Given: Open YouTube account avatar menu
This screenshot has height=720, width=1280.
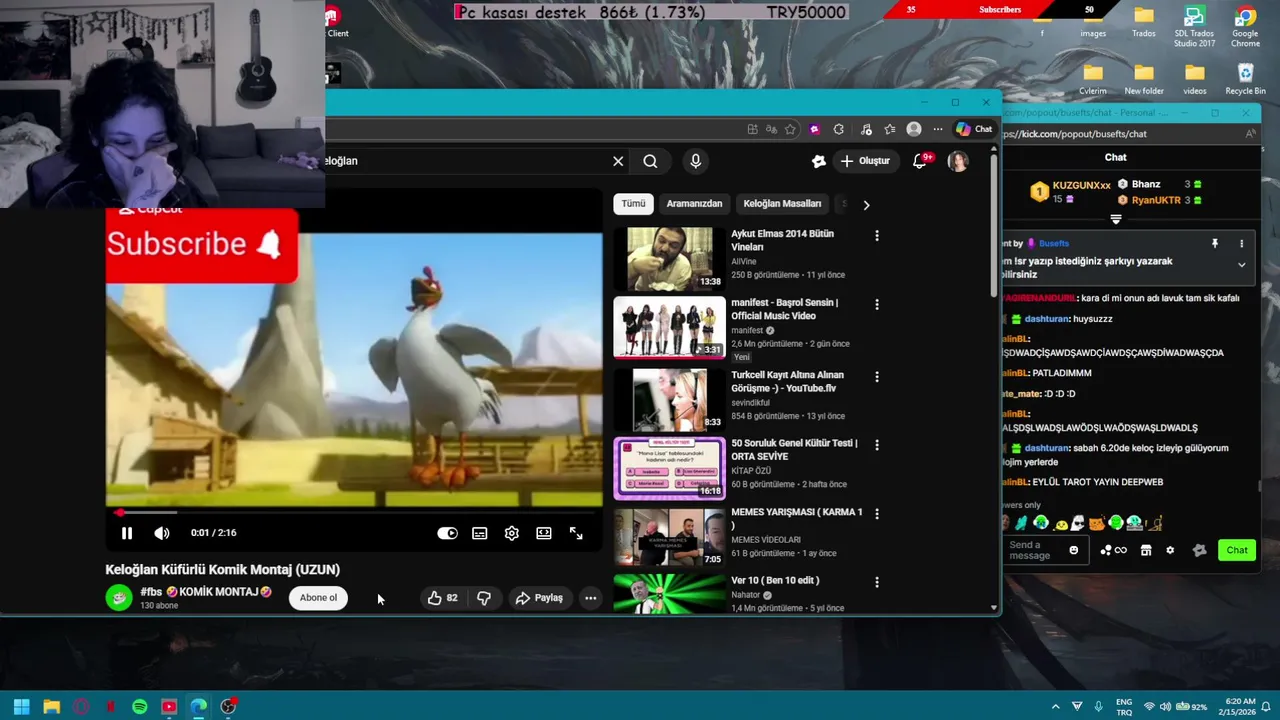Looking at the screenshot, I should [x=958, y=161].
